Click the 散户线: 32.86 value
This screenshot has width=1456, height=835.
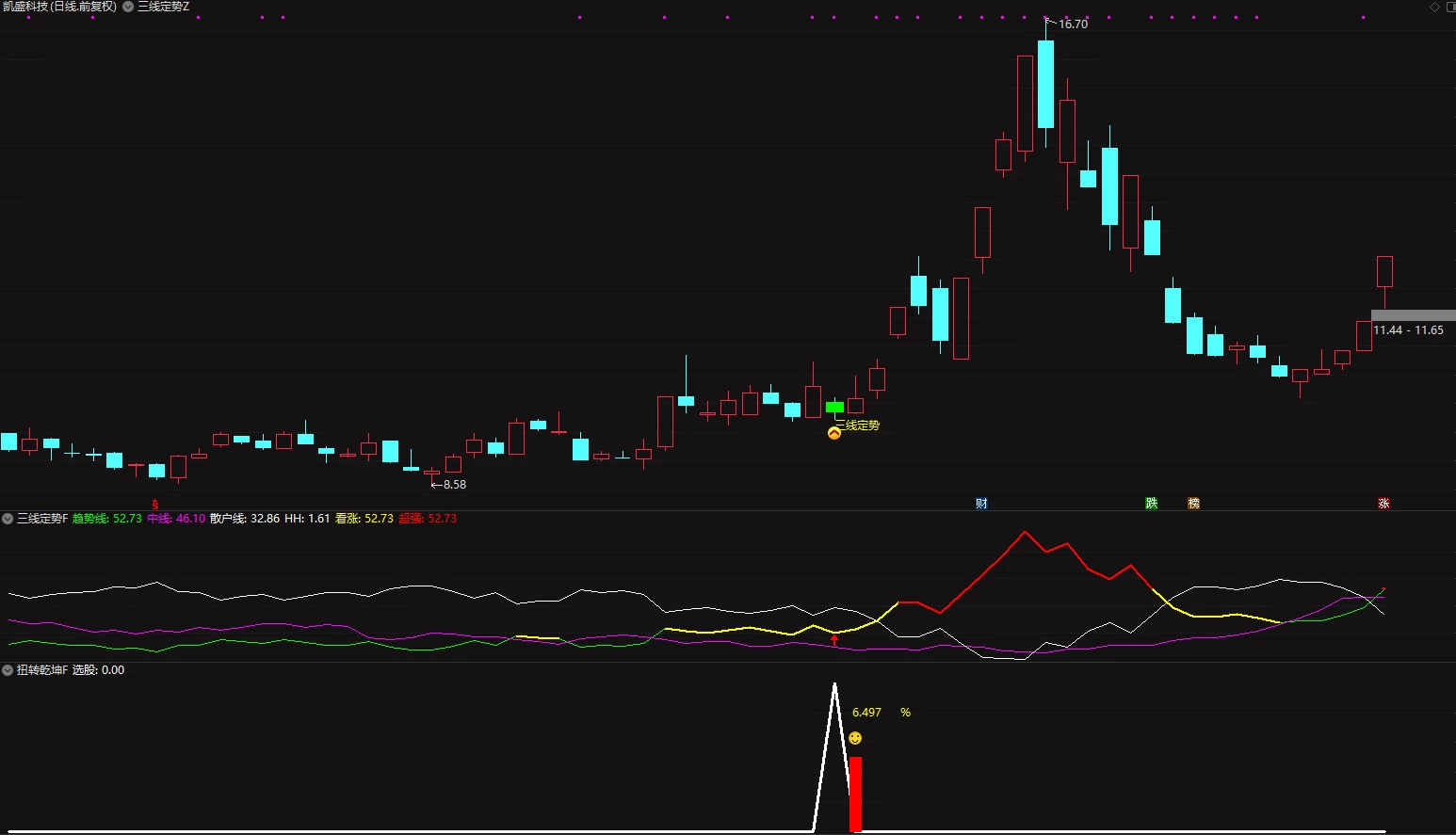coord(245,519)
